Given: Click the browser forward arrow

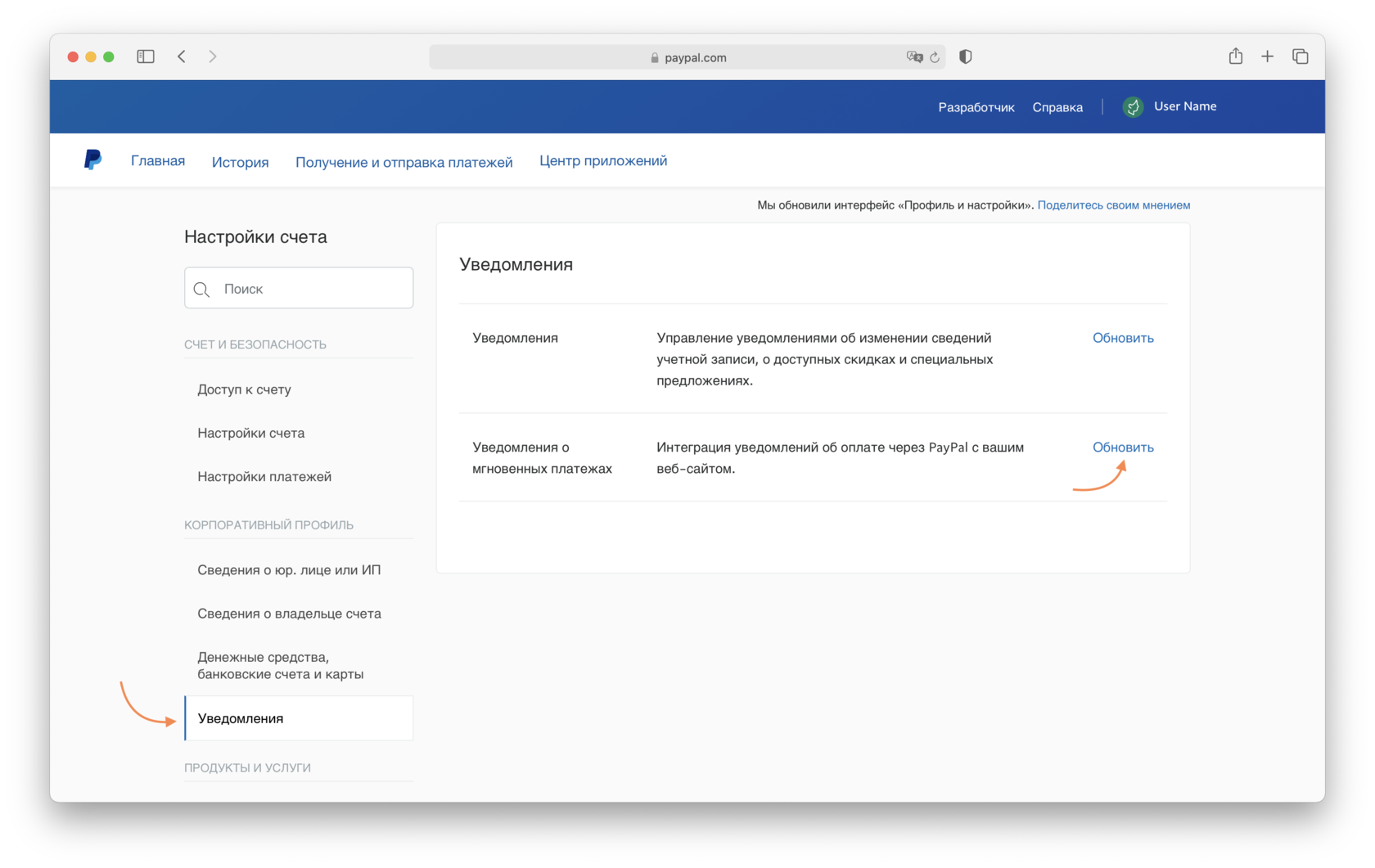Looking at the screenshot, I should (x=213, y=56).
